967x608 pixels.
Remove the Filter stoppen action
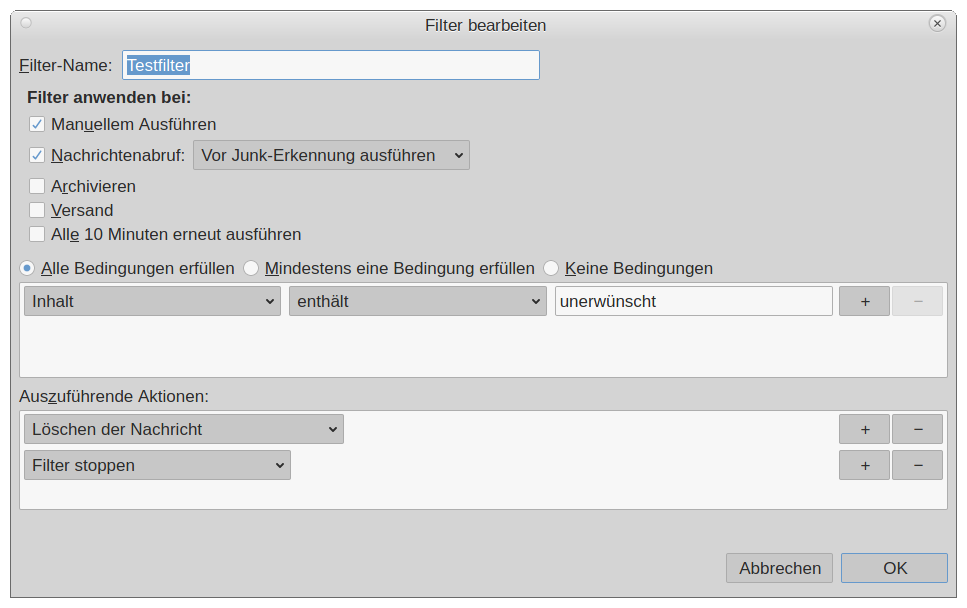tap(917, 465)
